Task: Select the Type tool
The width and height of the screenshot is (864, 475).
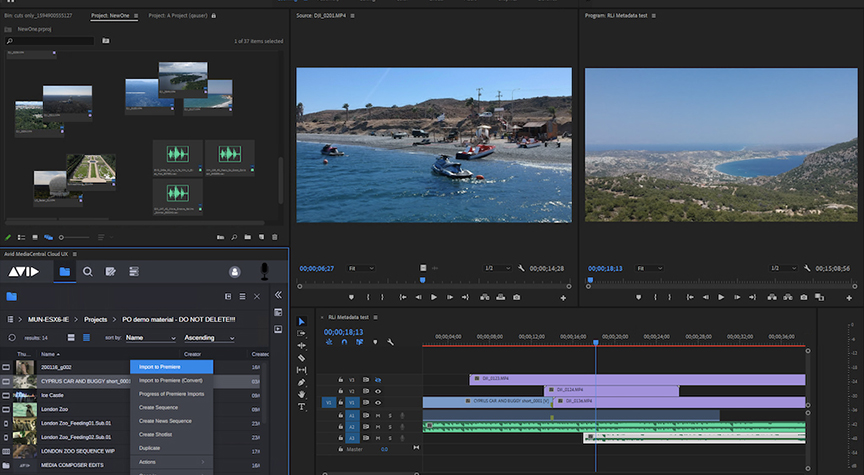Action: (301, 406)
